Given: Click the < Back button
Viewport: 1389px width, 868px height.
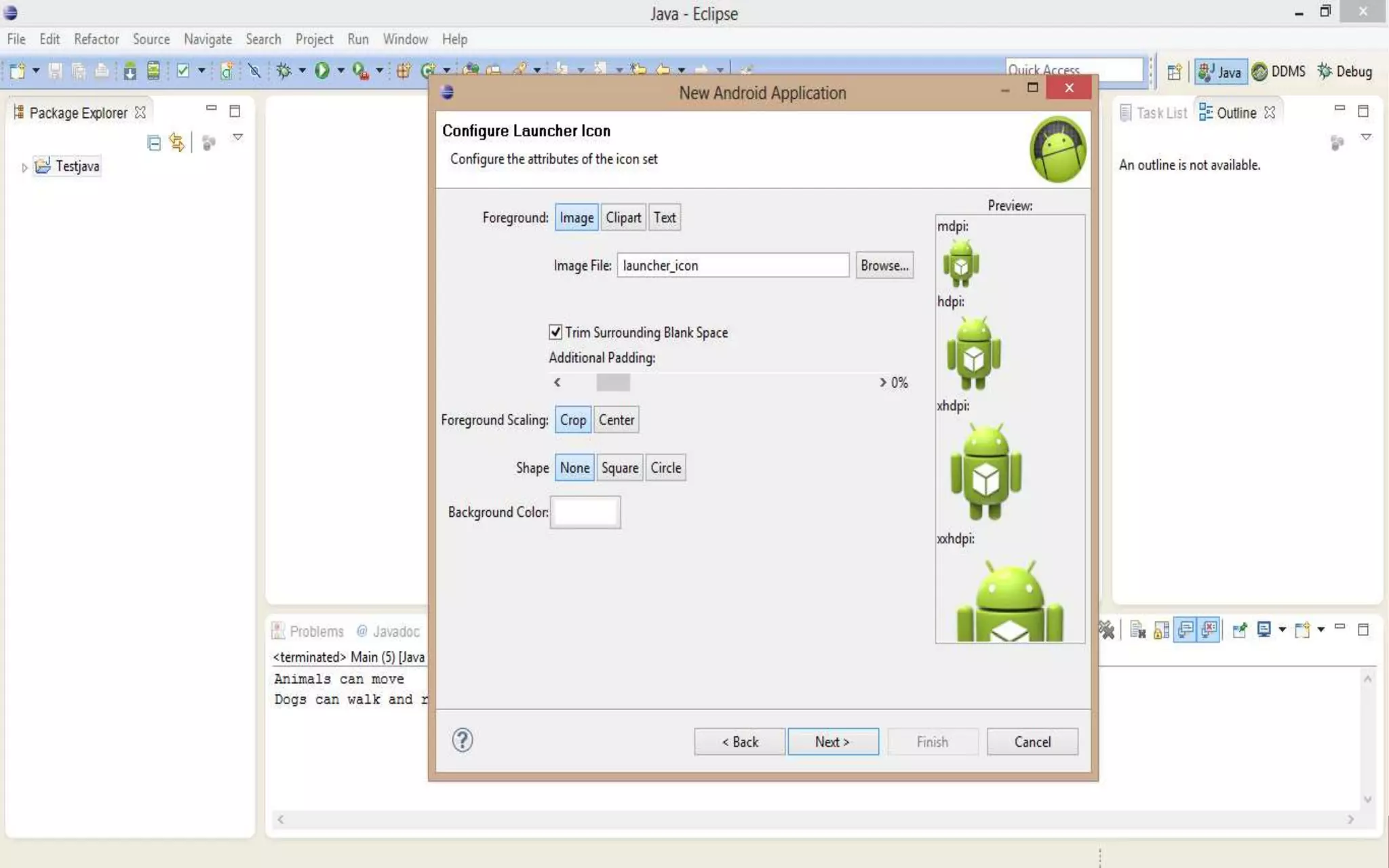Looking at the screenshot, I should [x=739, y=742].
